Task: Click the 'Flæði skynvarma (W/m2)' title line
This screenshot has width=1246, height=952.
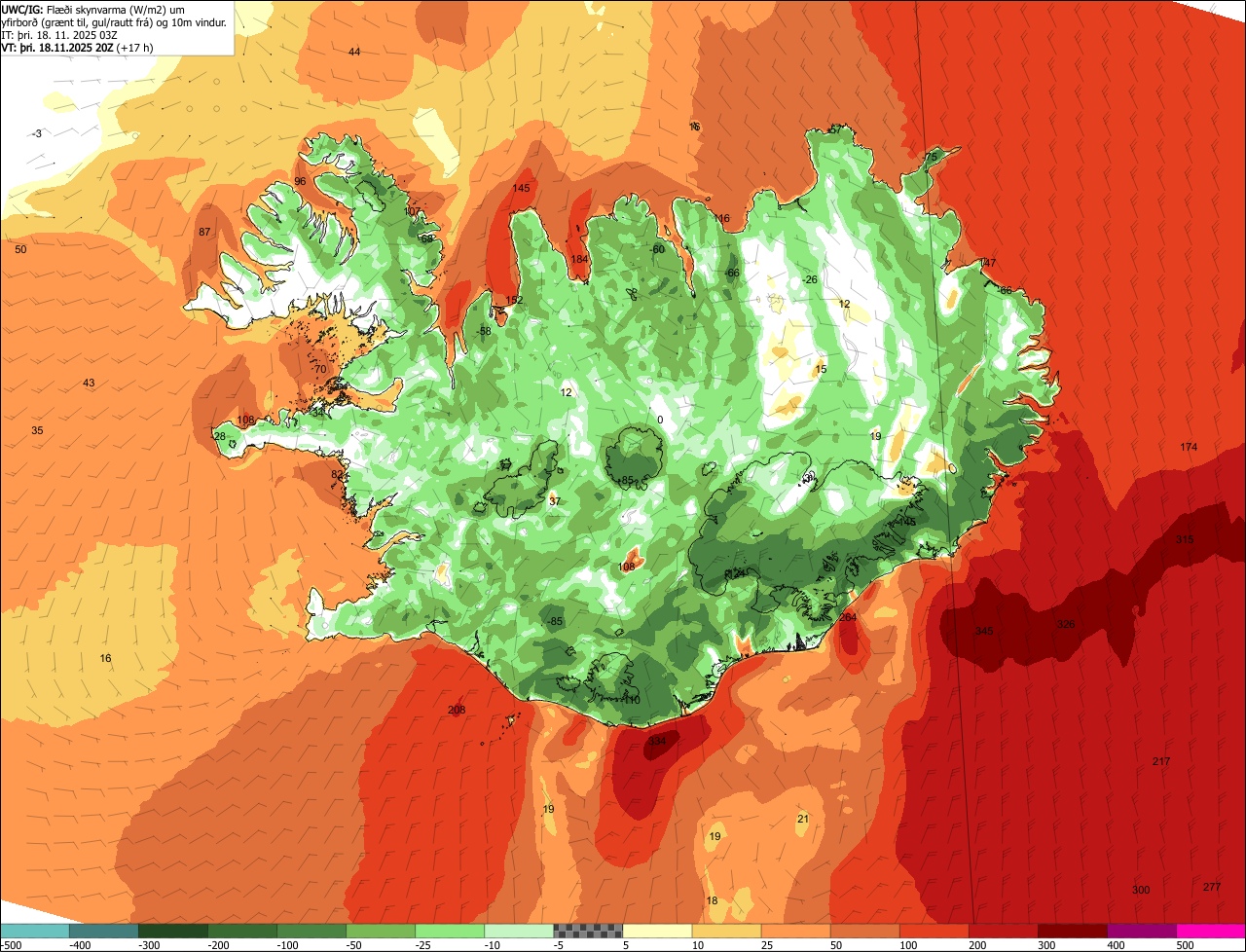Action: point(115,9)
